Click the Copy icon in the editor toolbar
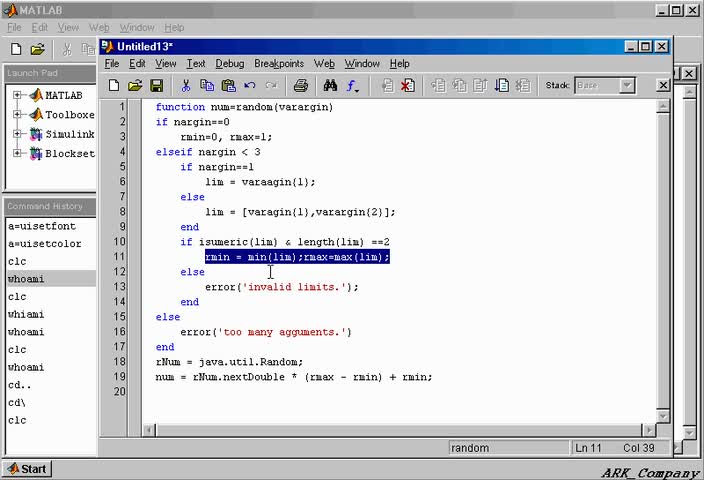Image resolution: width=704 pixels, height=480 pixels. point(207,85)
